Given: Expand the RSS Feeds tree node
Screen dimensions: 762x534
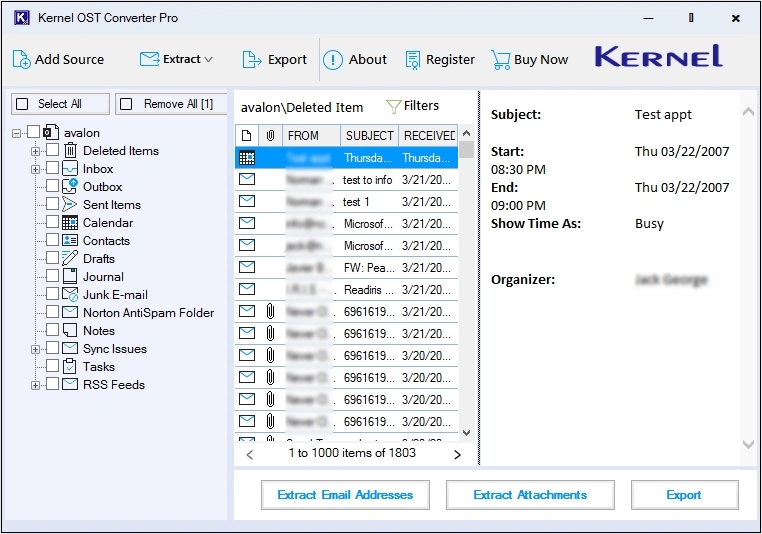Looking at the screenshot, I should [36, 385].
